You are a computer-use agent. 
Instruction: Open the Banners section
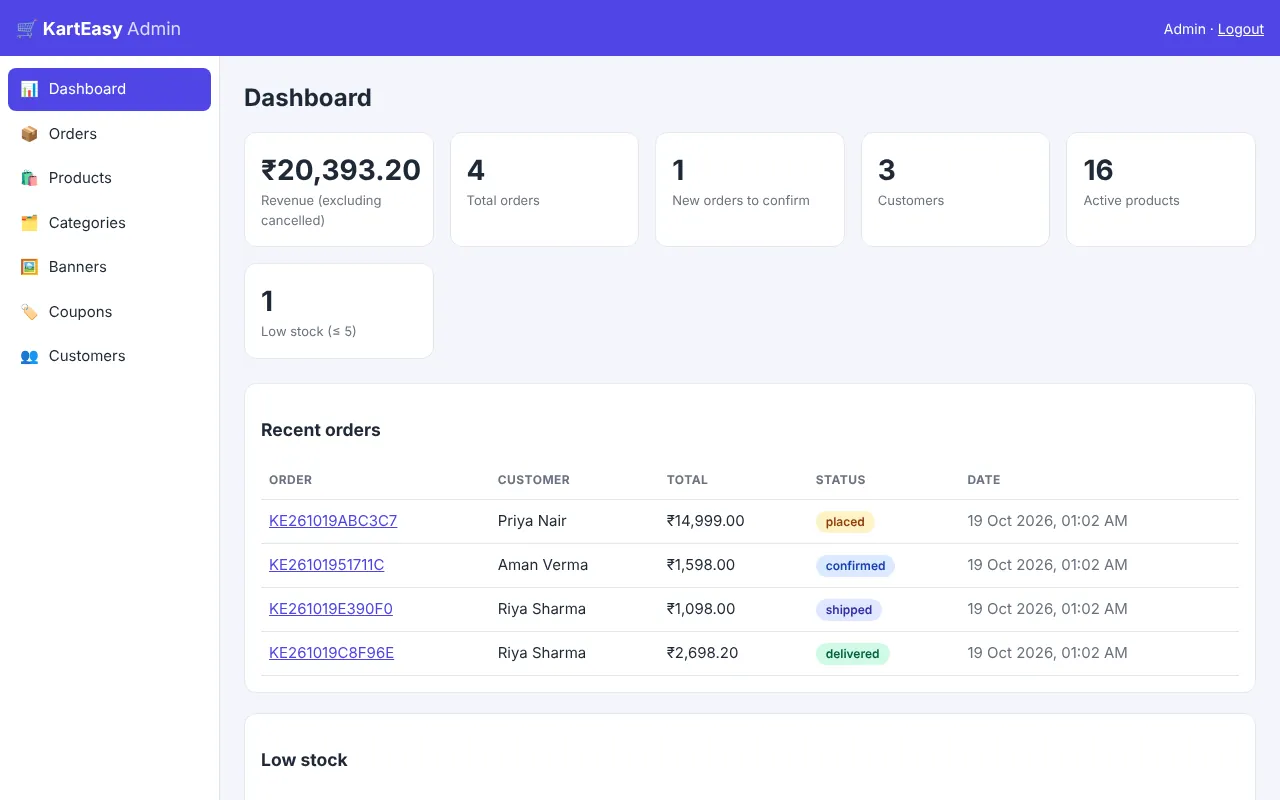109,267
